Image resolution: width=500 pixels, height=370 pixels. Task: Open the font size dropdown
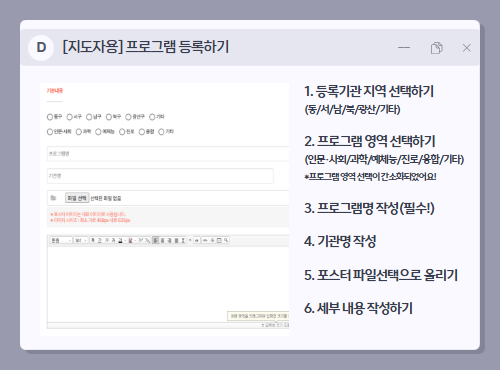[x=81, y=240]
